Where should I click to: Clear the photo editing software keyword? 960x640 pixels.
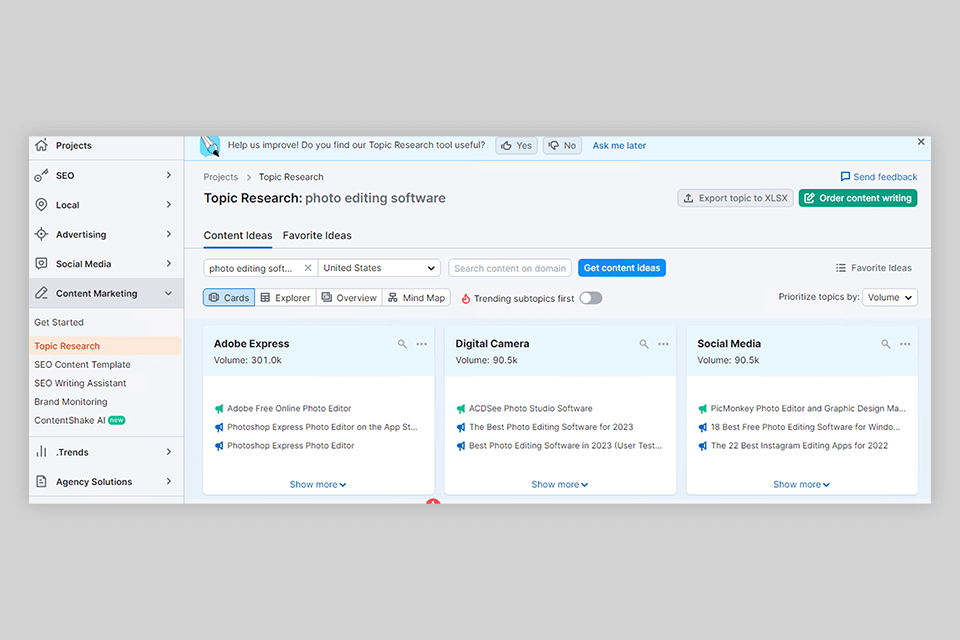[308, 268]
